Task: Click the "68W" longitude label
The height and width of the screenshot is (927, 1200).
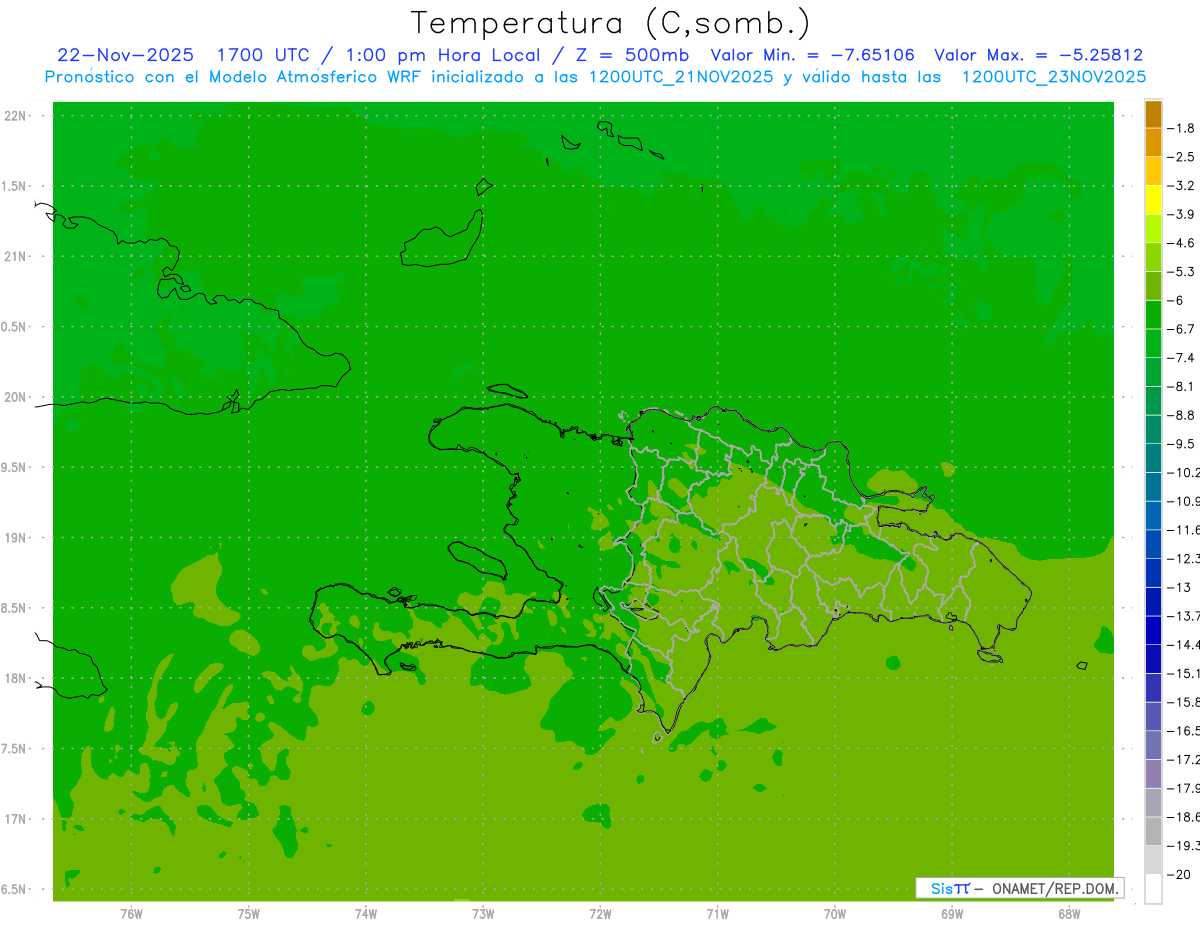Action: [x=1069, y=914]
